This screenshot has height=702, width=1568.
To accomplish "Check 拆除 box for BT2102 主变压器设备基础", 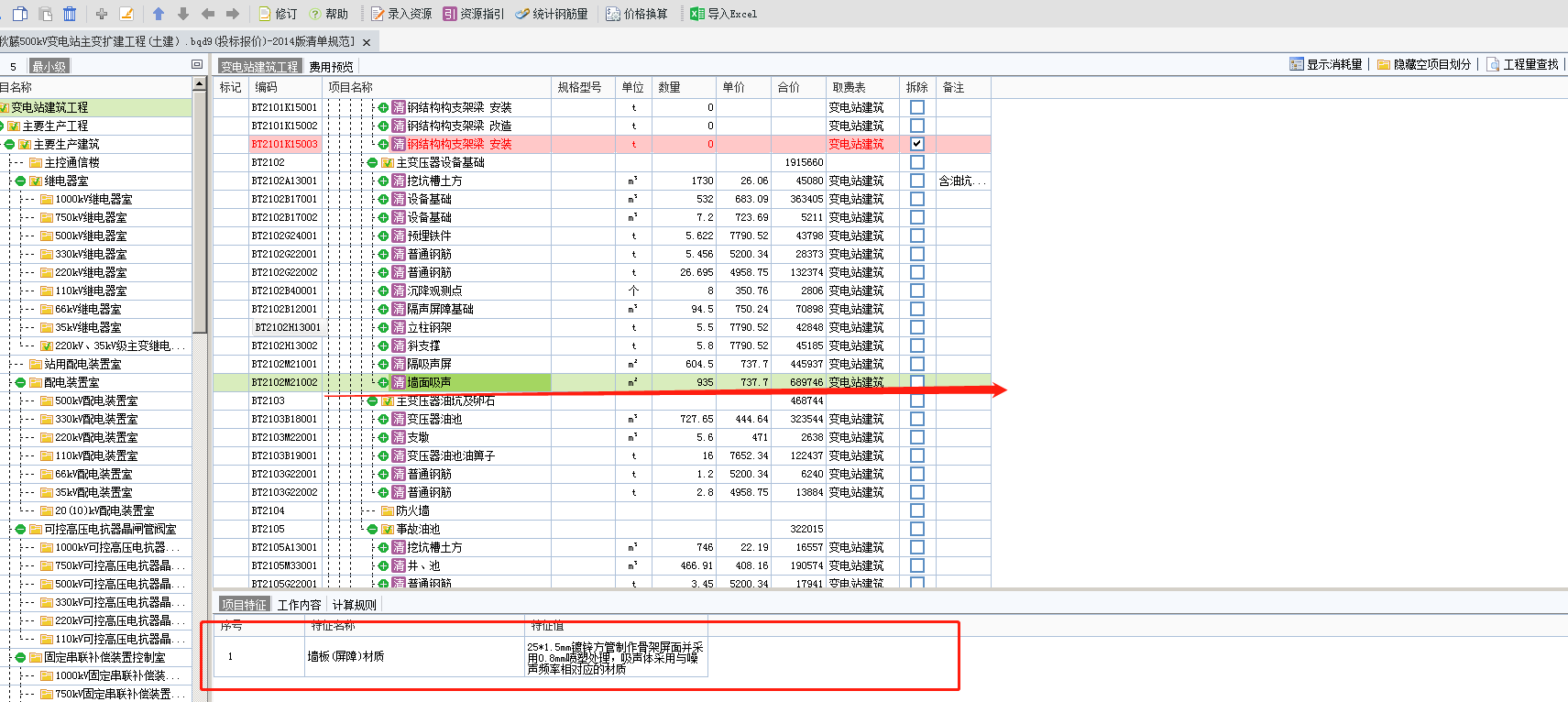I will coord(917,162).
